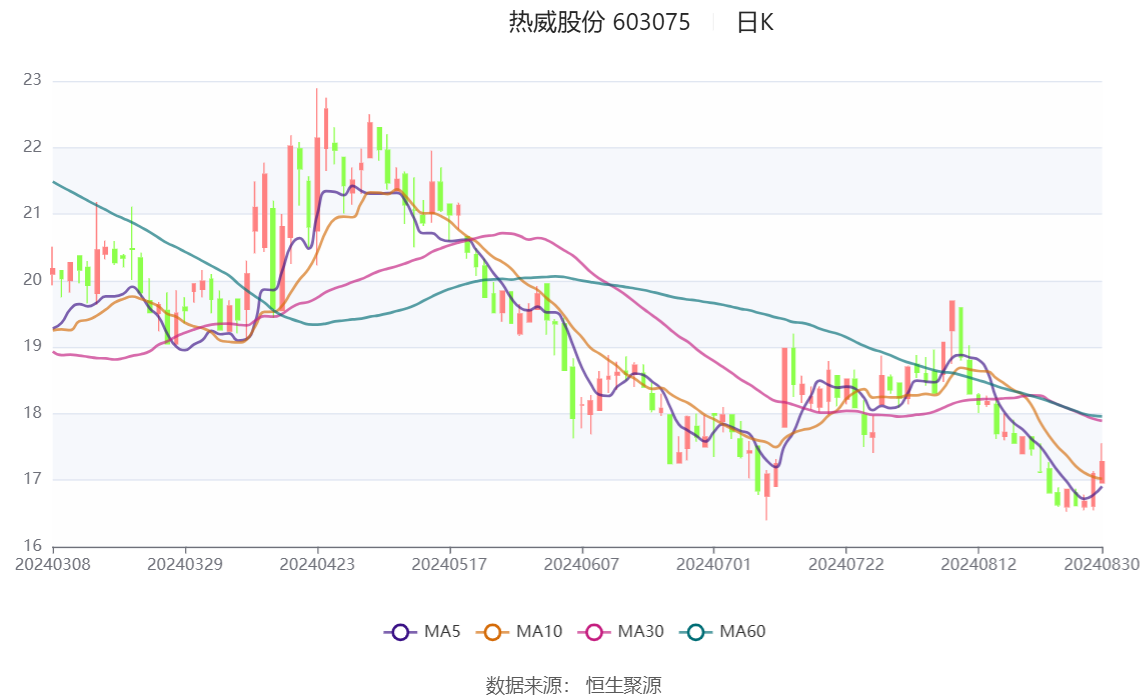Click x-axis date label 20240607

coord(582,564)
